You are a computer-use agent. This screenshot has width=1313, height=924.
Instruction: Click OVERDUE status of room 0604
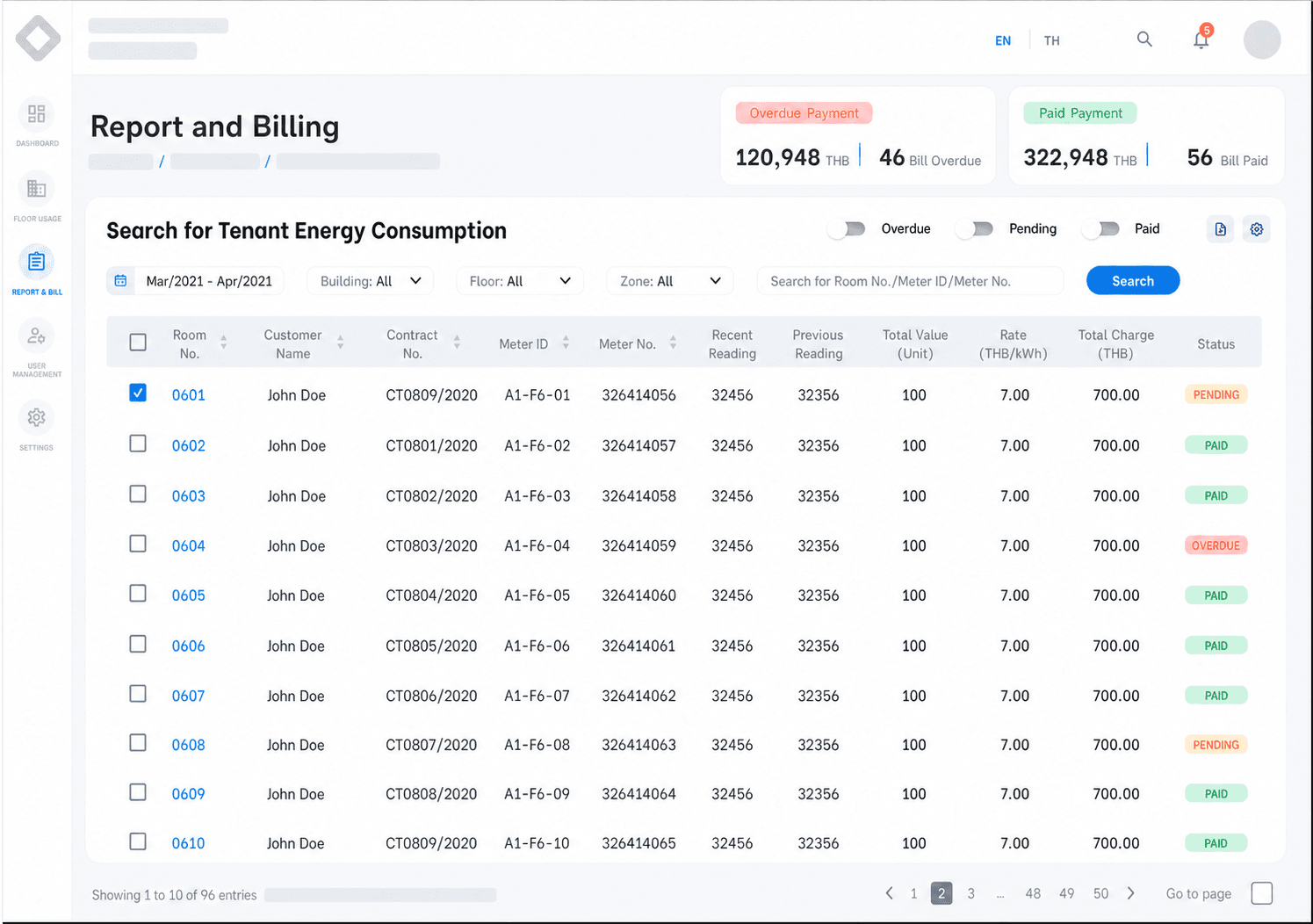[x=1216, y=545]
